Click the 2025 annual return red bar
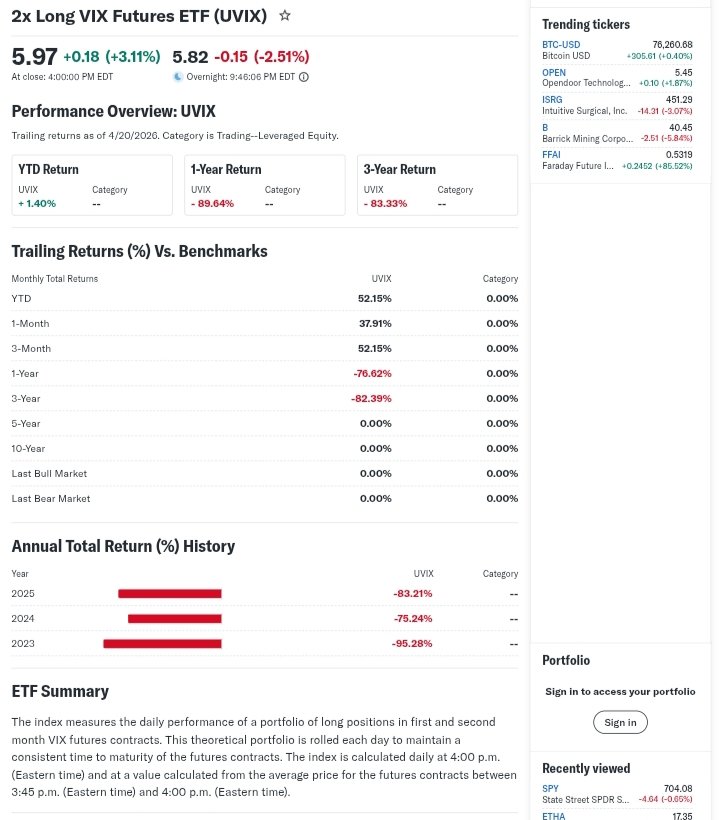This screenshot has height=820, width=719. [169, 593]
